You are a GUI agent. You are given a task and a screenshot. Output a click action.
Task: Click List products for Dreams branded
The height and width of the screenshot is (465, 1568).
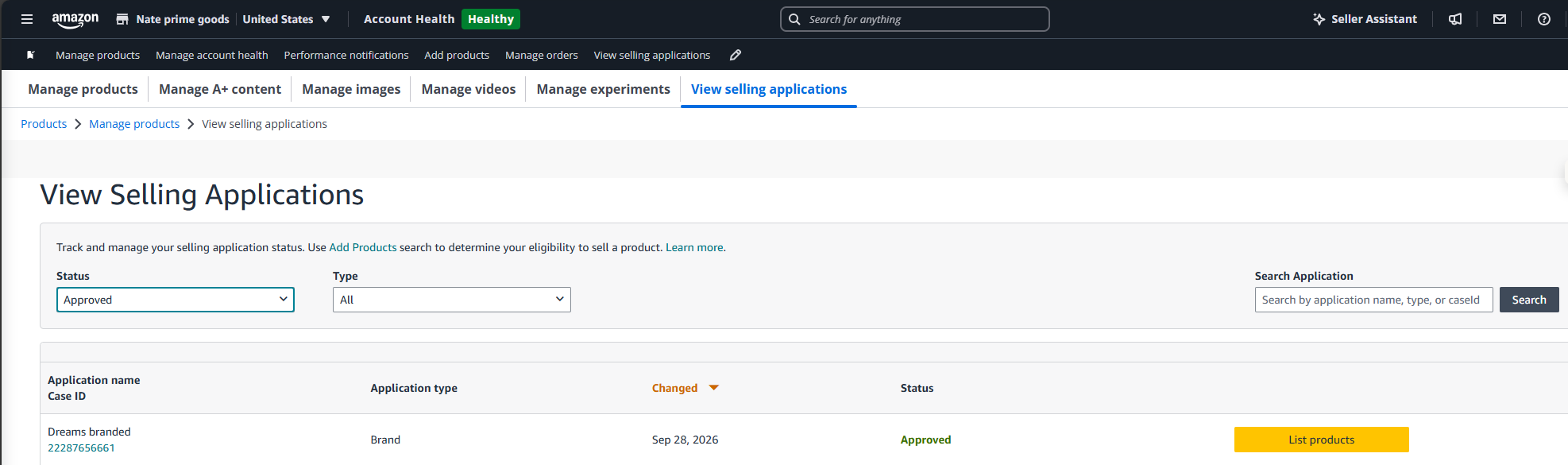tap(1322, 440)
